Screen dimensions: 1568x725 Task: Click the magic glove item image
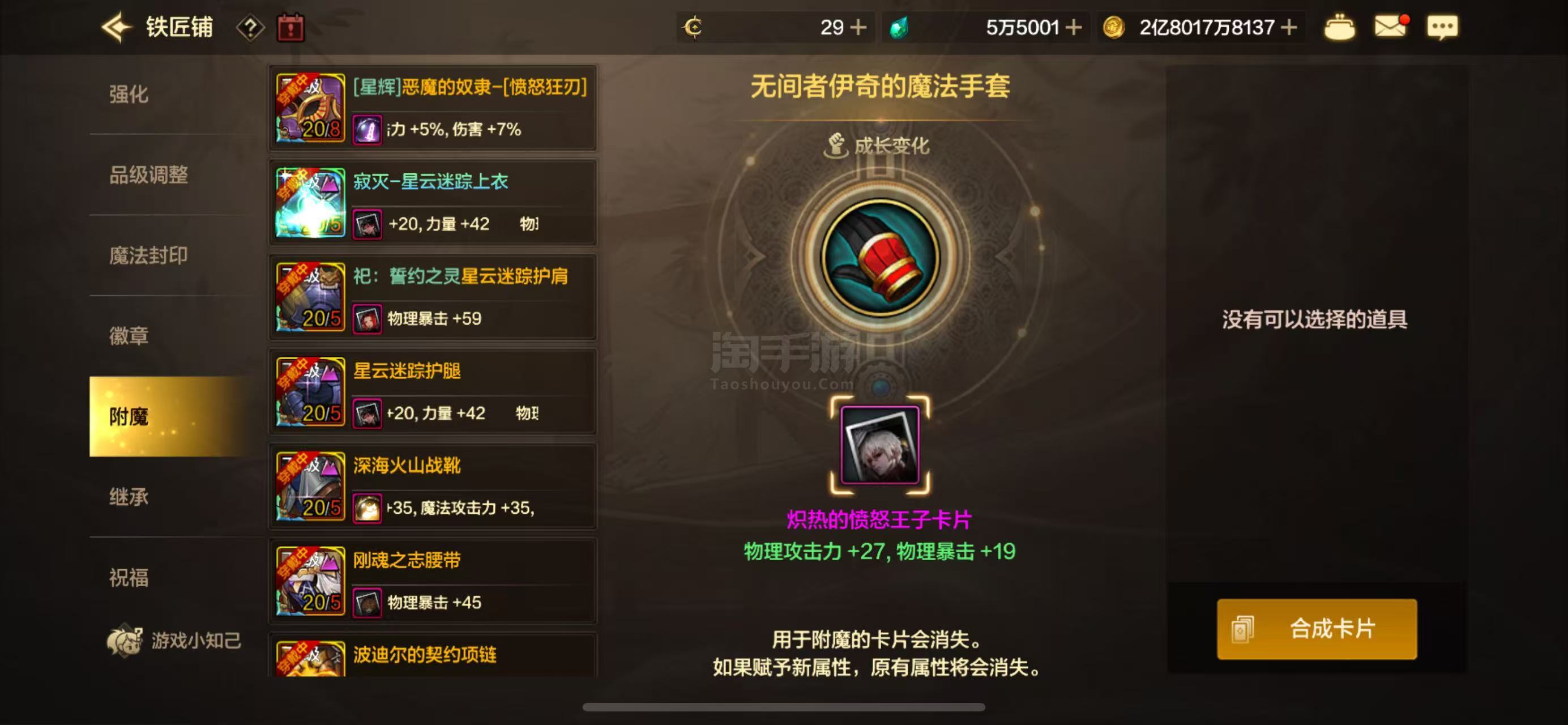pyautogui.click(x=879, y=257)
